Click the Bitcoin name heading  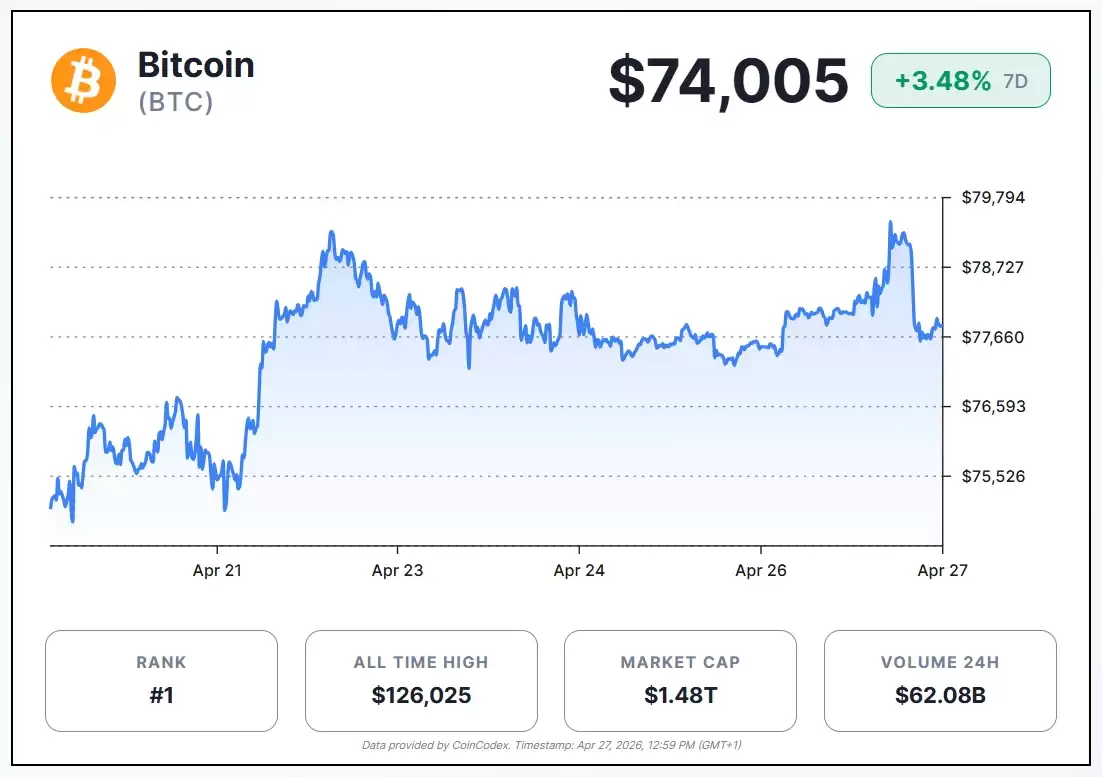196,65
